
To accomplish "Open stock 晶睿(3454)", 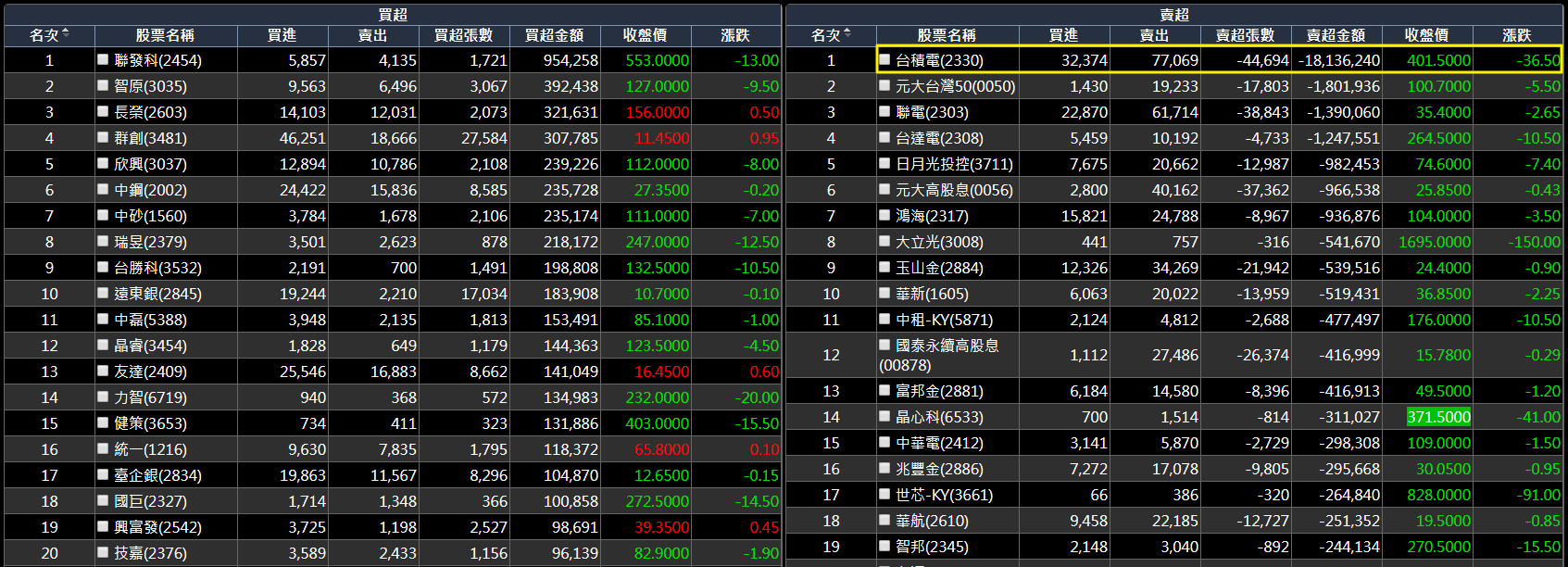I will coord(150,346).
